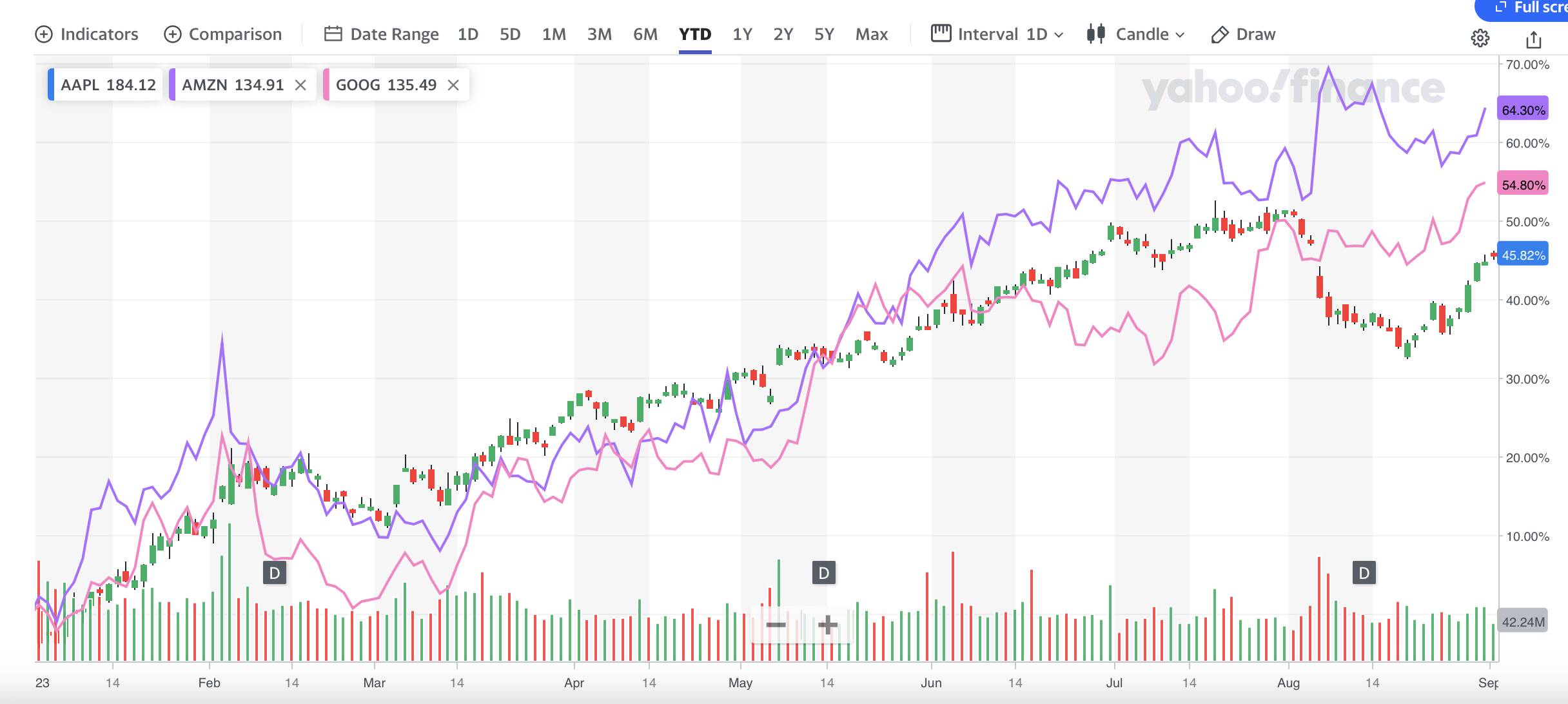Select the 6M range tab
Image resolution: width=1568 pixels, height=704 pixels.
coord(645,34)
